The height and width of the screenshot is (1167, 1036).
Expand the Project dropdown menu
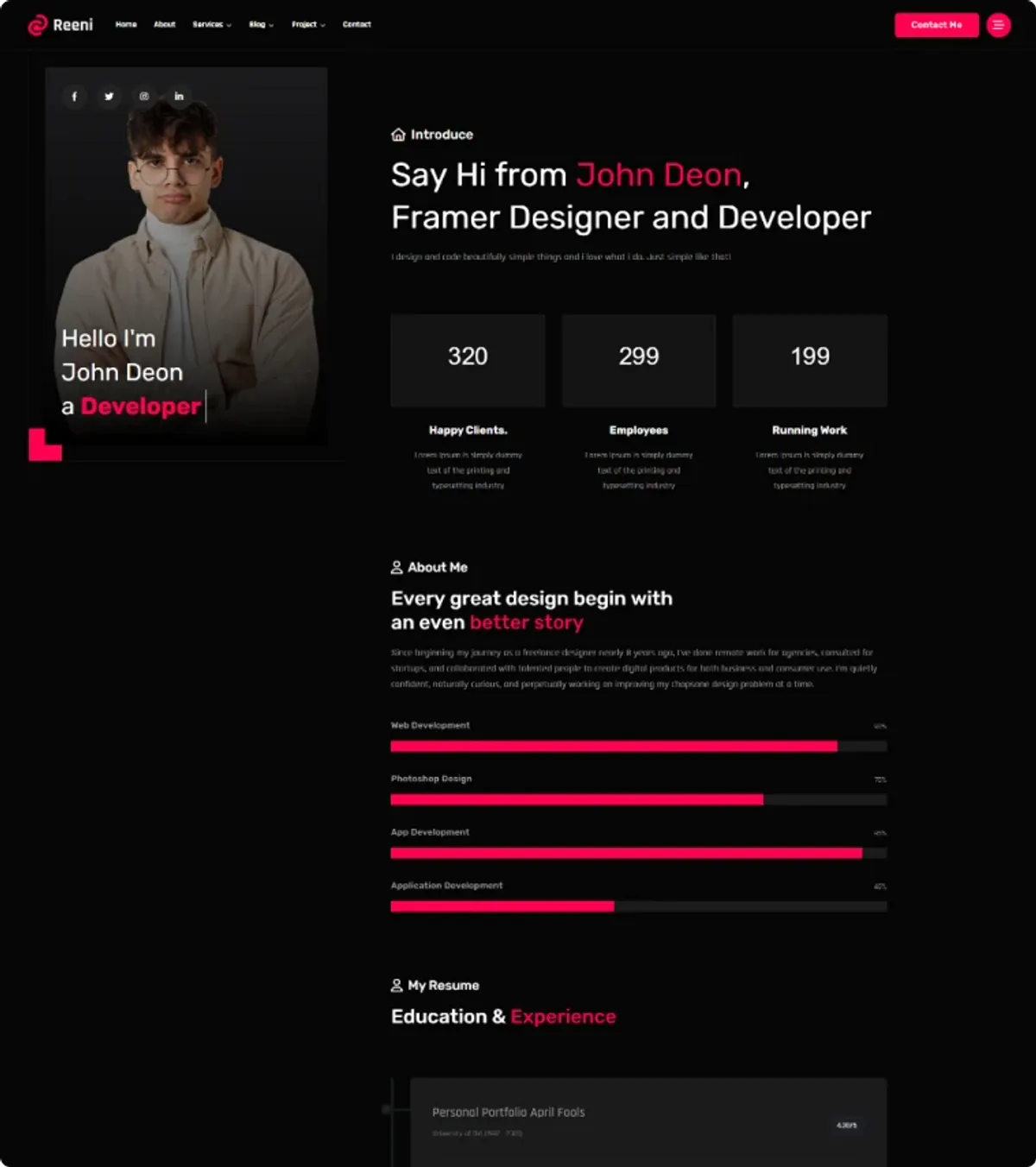pyautogui.click(x=308, y=25)
